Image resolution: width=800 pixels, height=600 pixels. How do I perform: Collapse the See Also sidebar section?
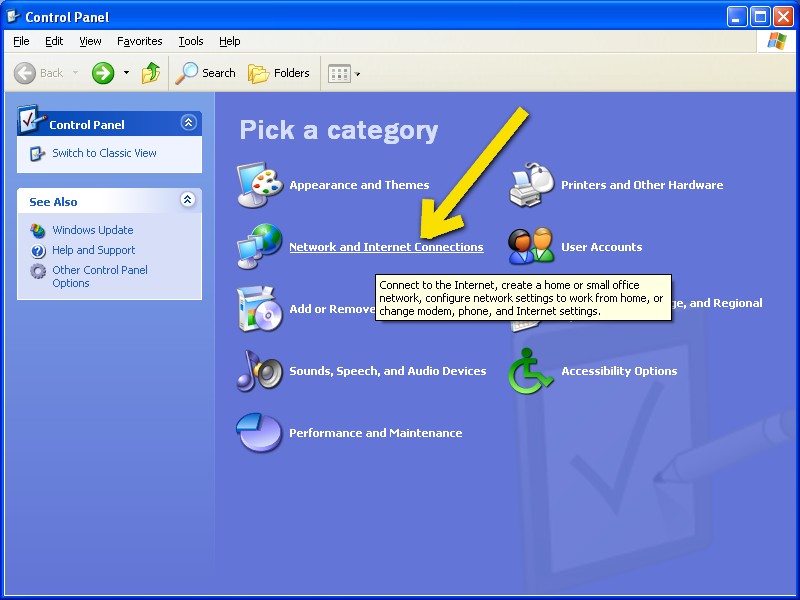coord(188,200)
